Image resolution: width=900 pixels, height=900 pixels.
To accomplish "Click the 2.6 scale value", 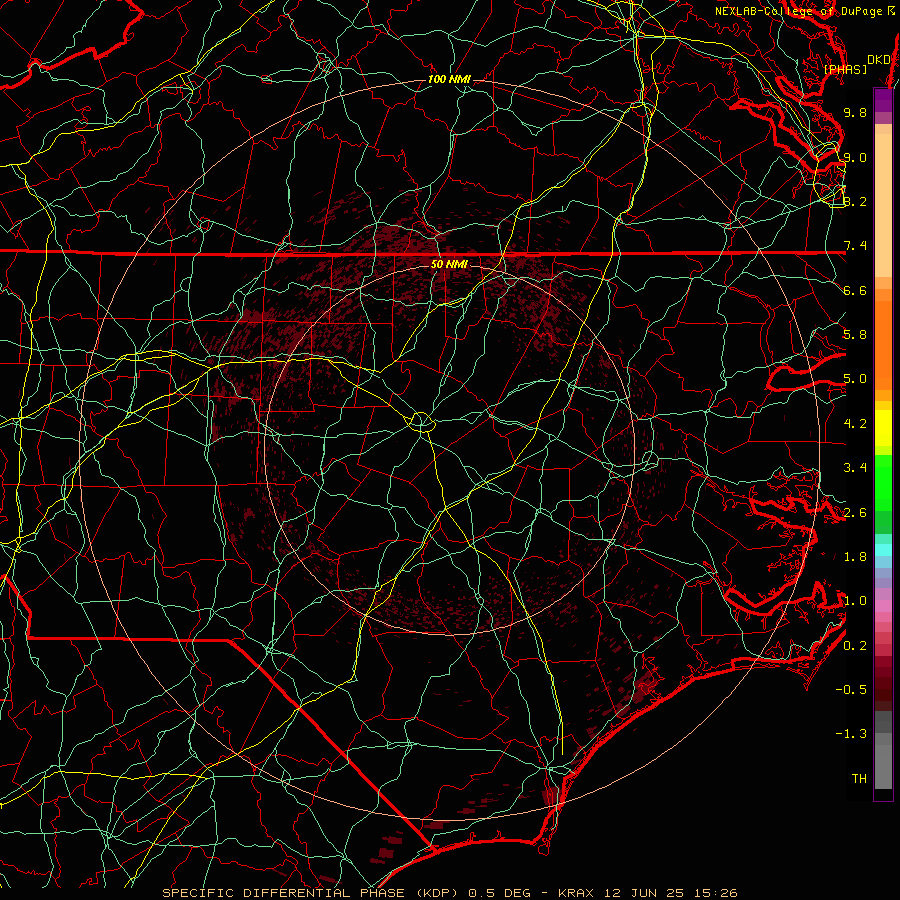I will pos(855,513).
